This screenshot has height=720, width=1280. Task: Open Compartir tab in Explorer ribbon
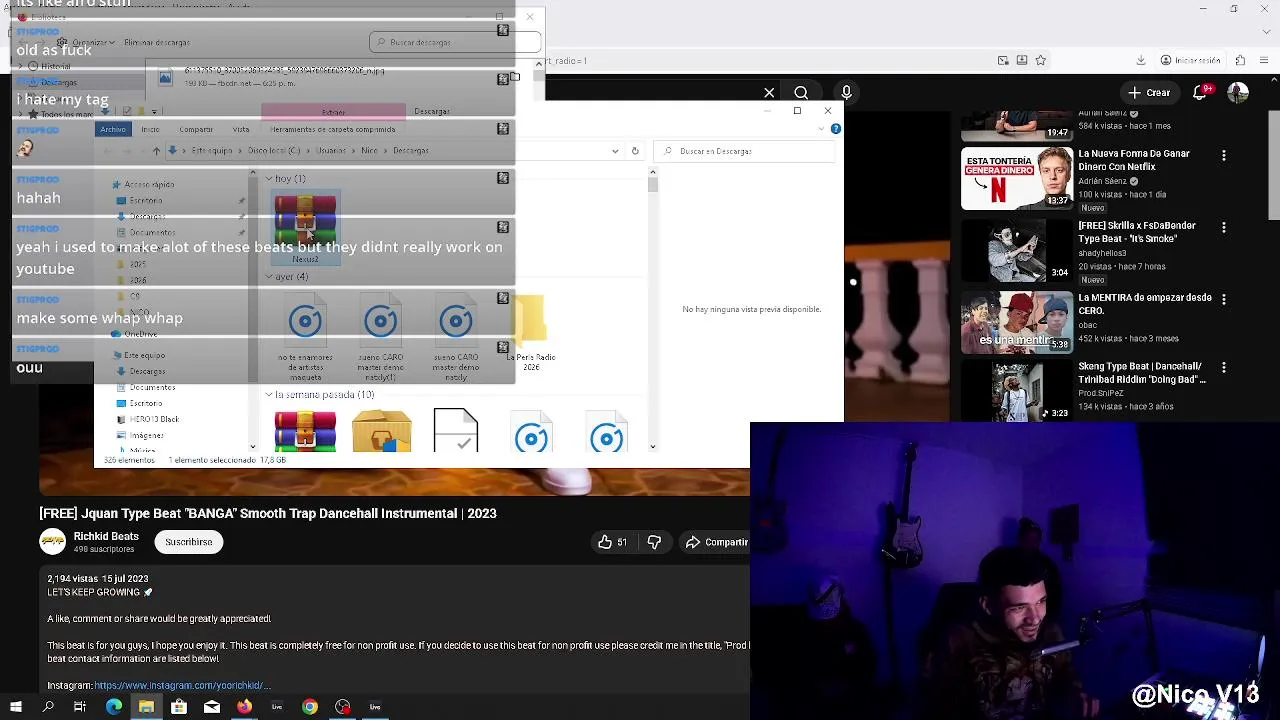point(196,129)
